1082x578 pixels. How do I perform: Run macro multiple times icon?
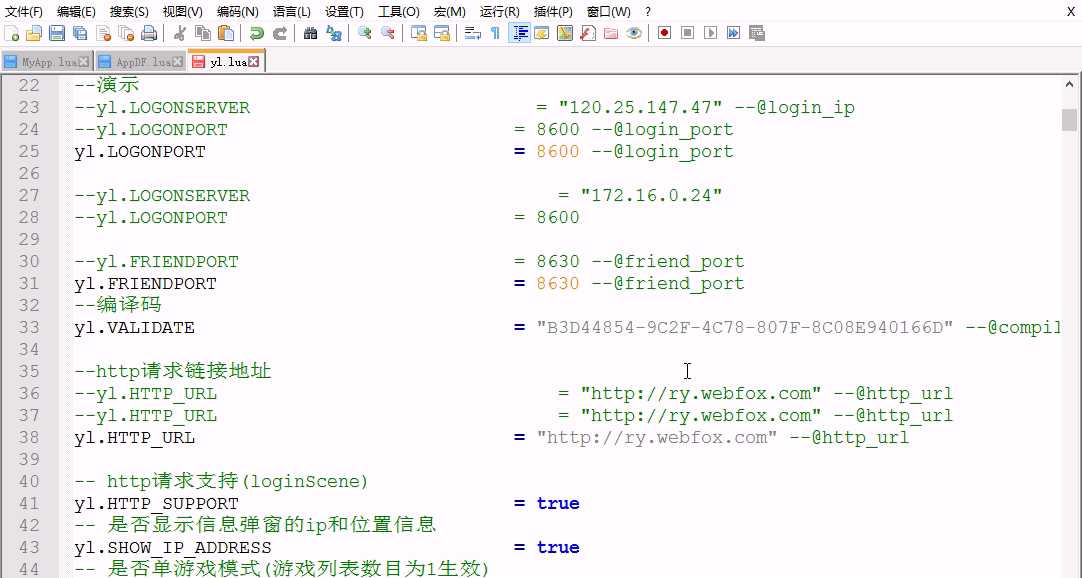click(734, 33)
